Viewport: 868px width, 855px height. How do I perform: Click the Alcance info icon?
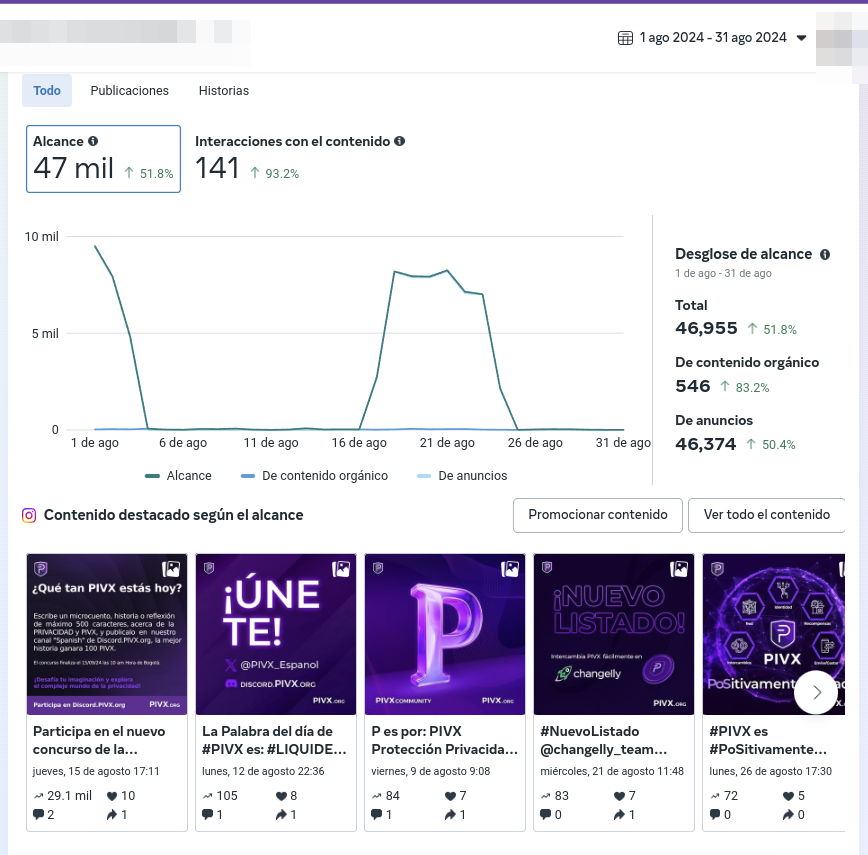tap(93, 141)
